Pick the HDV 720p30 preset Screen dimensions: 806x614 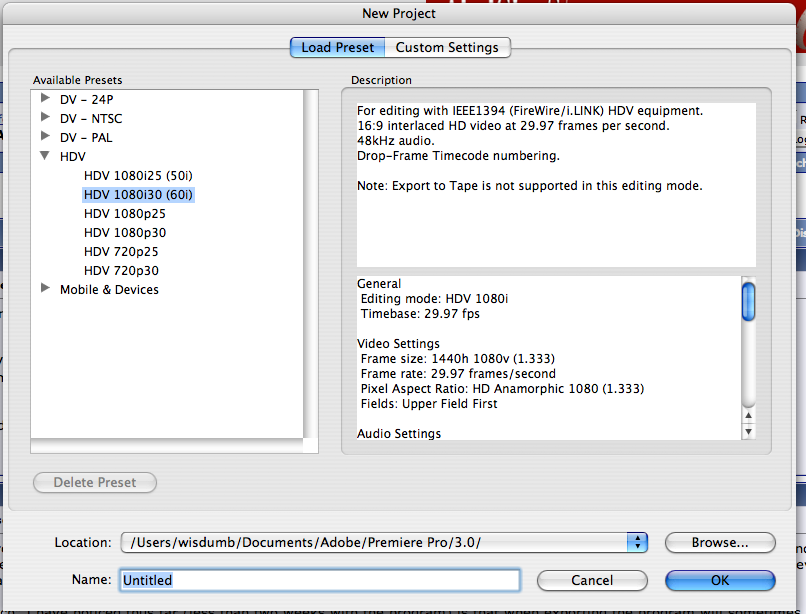tap(121, 271)
